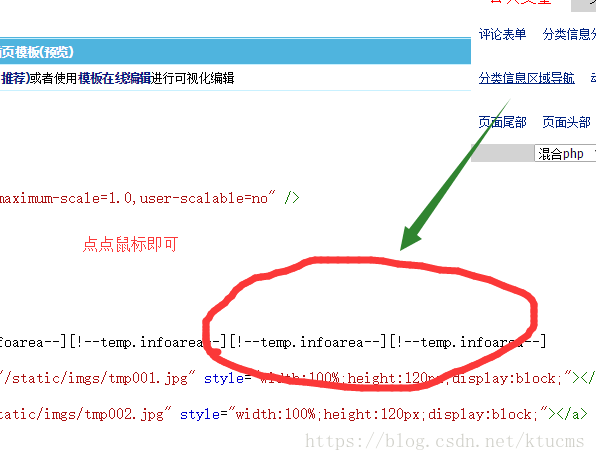Viewport: 596px width, 461px height.
Task: Open the 模板在线编辑 link
Action: [115, 78]
